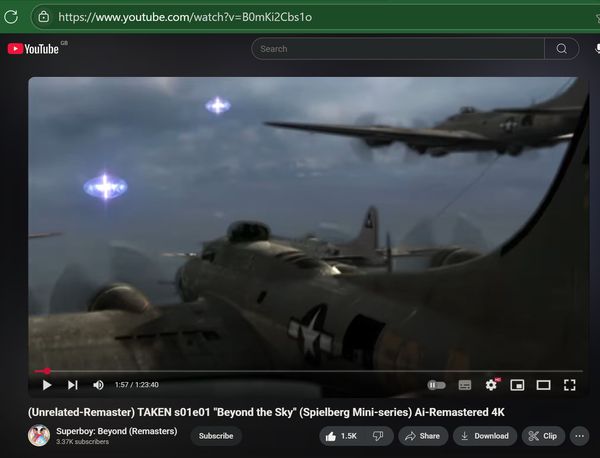The height and width of the screenshot is (458, 600).
Task: Dislike the video
Action: 378,436
